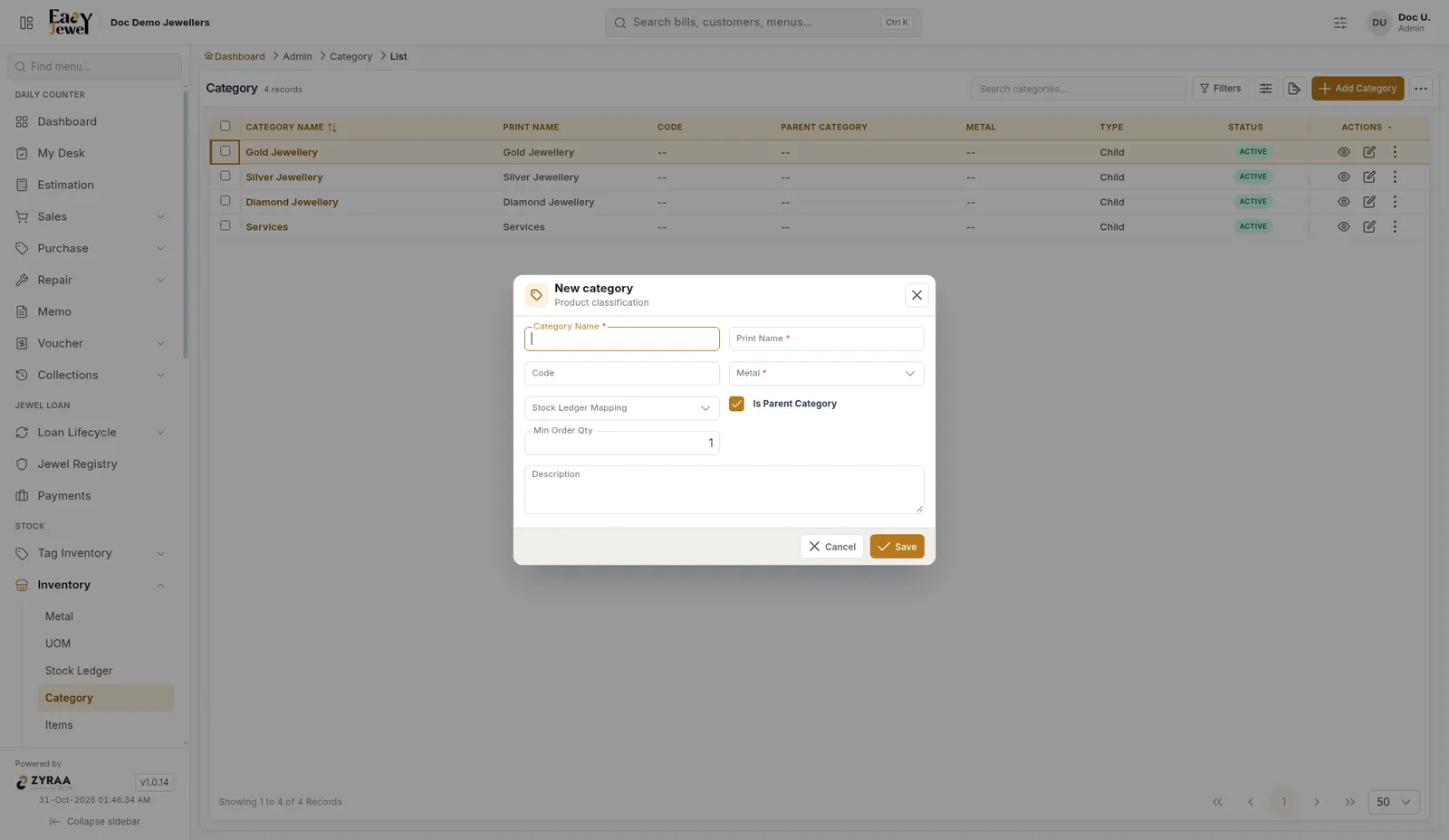Click the export file icon in toolbar
The image size is (1449, 840).
pos(1294,89)
